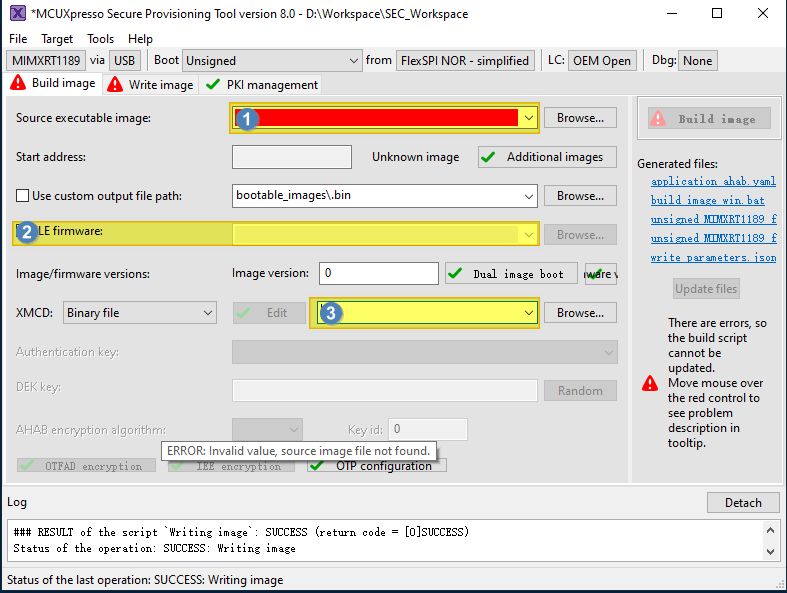Screen dimensions: 787x593
Task: Enable Use custom output file path checkbox
Action: coord(23,196)
